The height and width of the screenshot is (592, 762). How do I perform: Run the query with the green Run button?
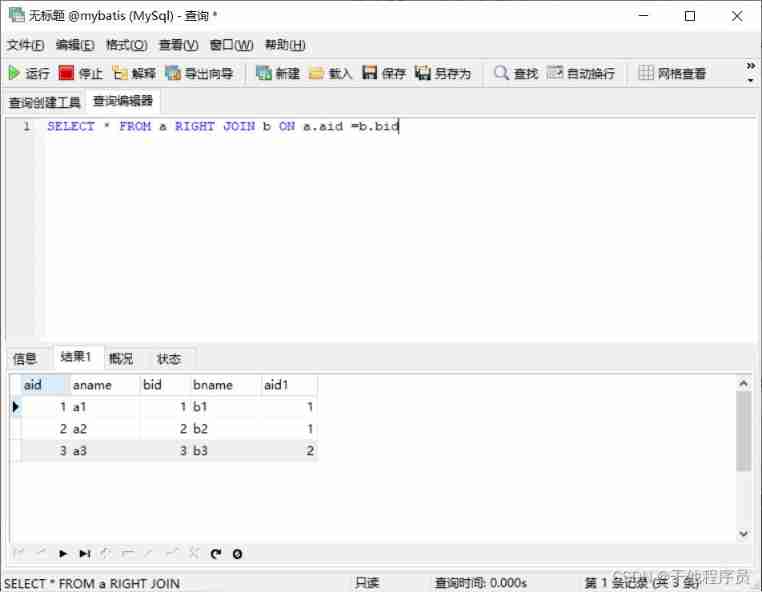[x=29, y=73]
